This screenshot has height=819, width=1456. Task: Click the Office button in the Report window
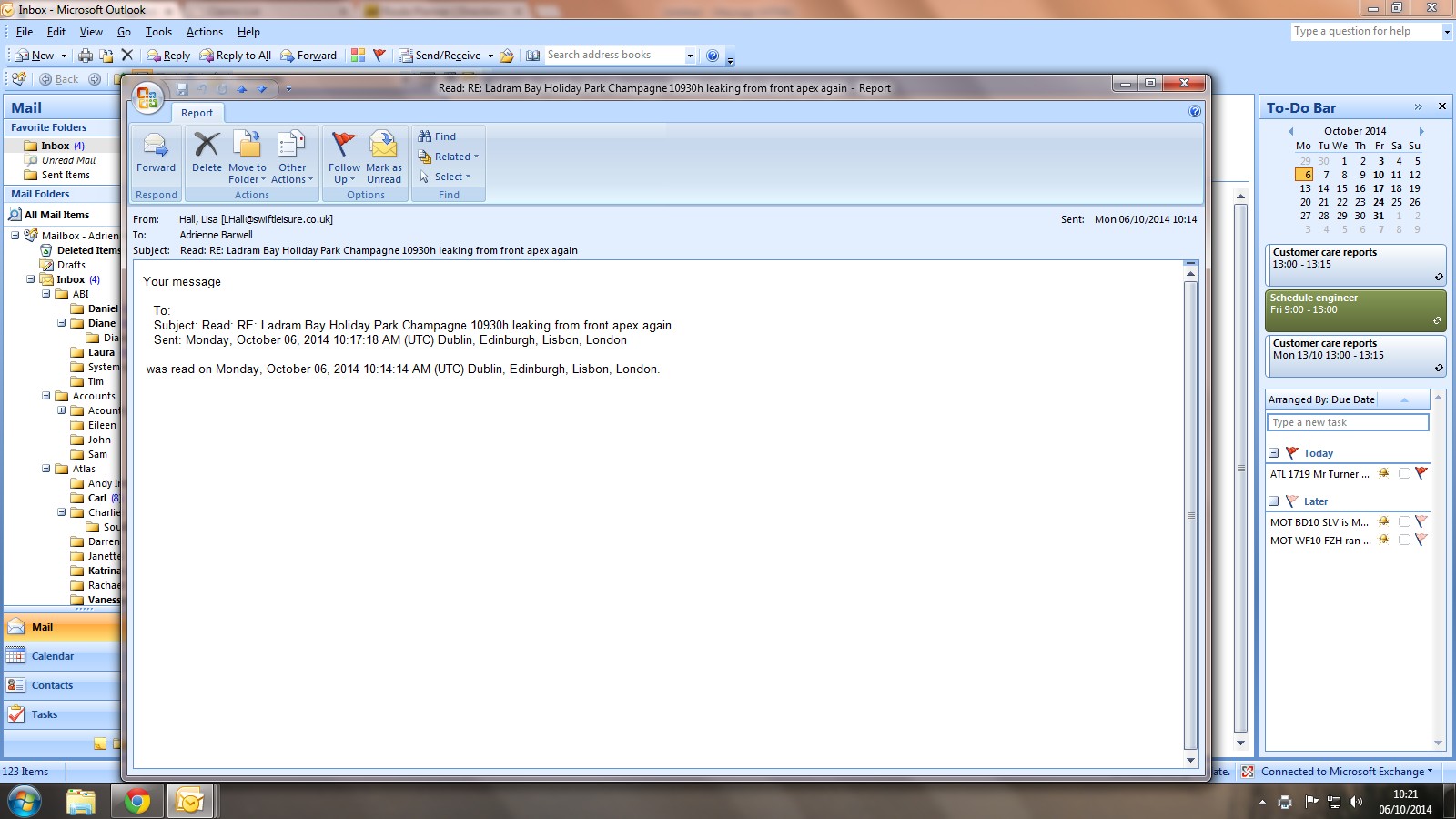pos(147,96)
